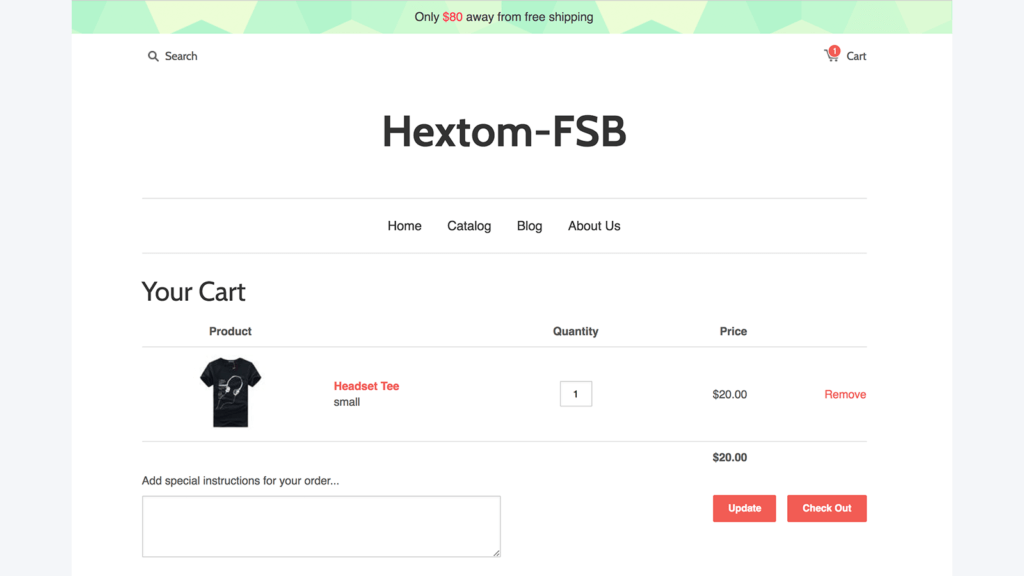Screen dimensions: 1024x576
Task: Click the quantity input field
Action: [x=575, y=393]
